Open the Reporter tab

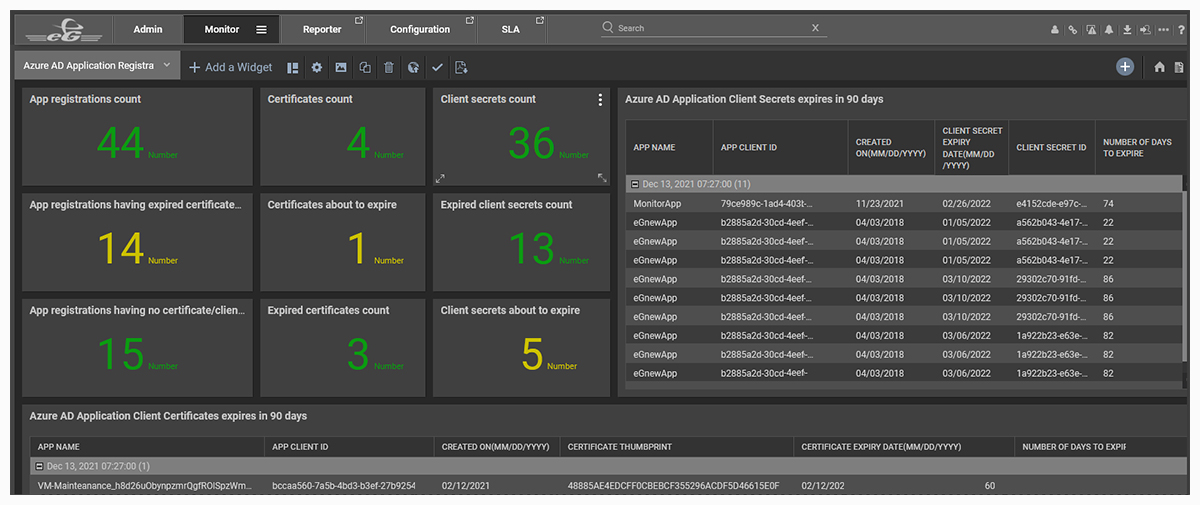pos(322,30)
